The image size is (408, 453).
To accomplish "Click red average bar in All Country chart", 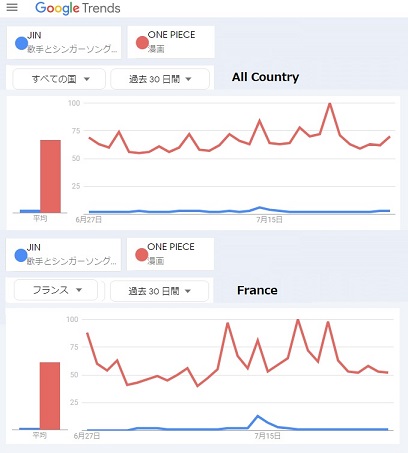I will coord(50,176).
